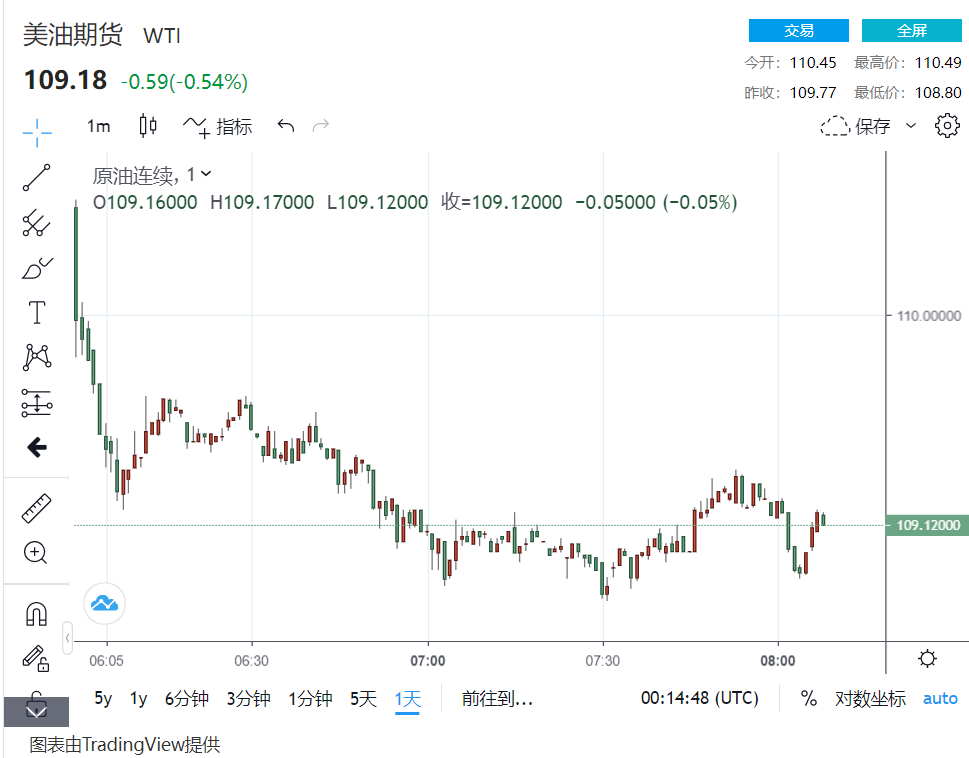Toggle percent scale mode

click(808, 699)
